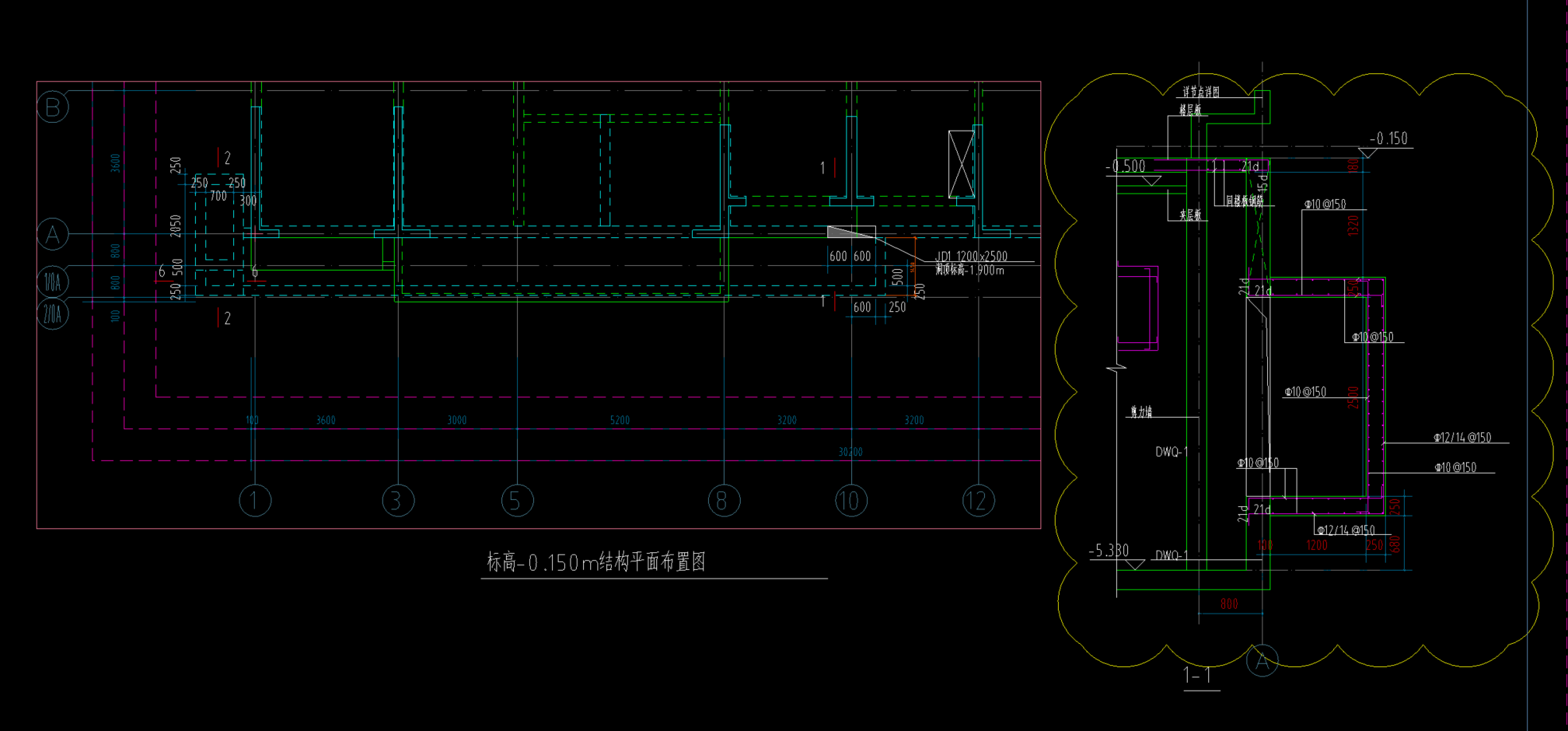The width and height of the screenshot is (1568, 731).
Task: Select the red vertical 2500 dimension in the section
Action: [1353, 398]
